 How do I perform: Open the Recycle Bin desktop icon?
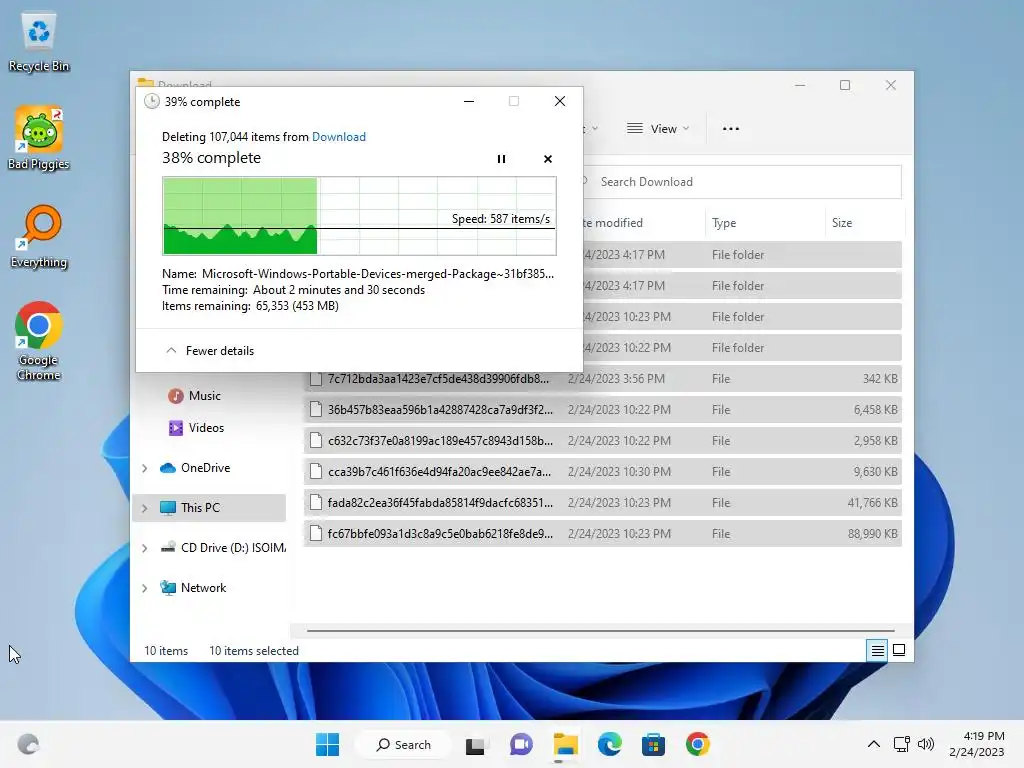coord(39,42)
